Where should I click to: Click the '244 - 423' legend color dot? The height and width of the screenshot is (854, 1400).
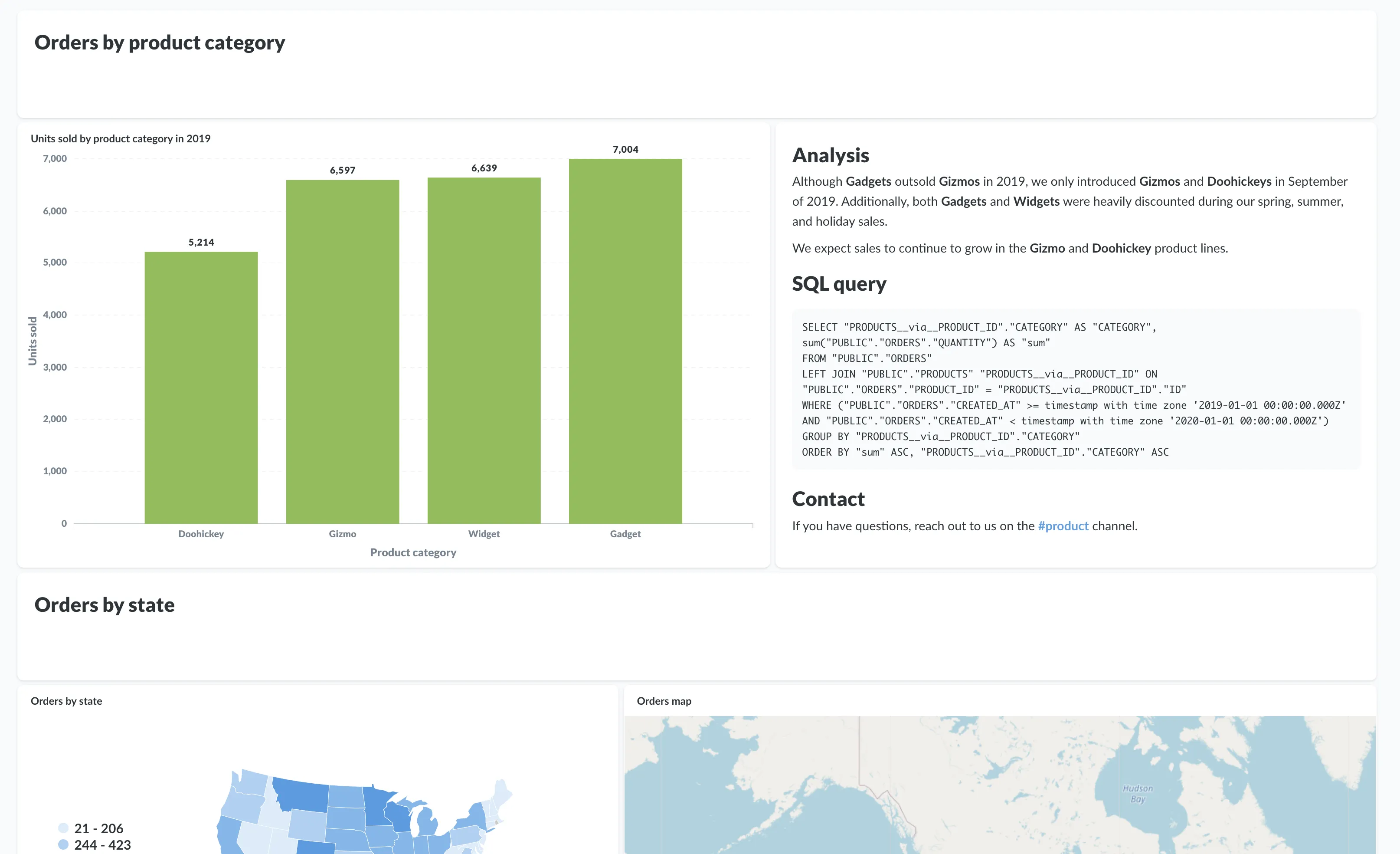(x=63, y=844)
